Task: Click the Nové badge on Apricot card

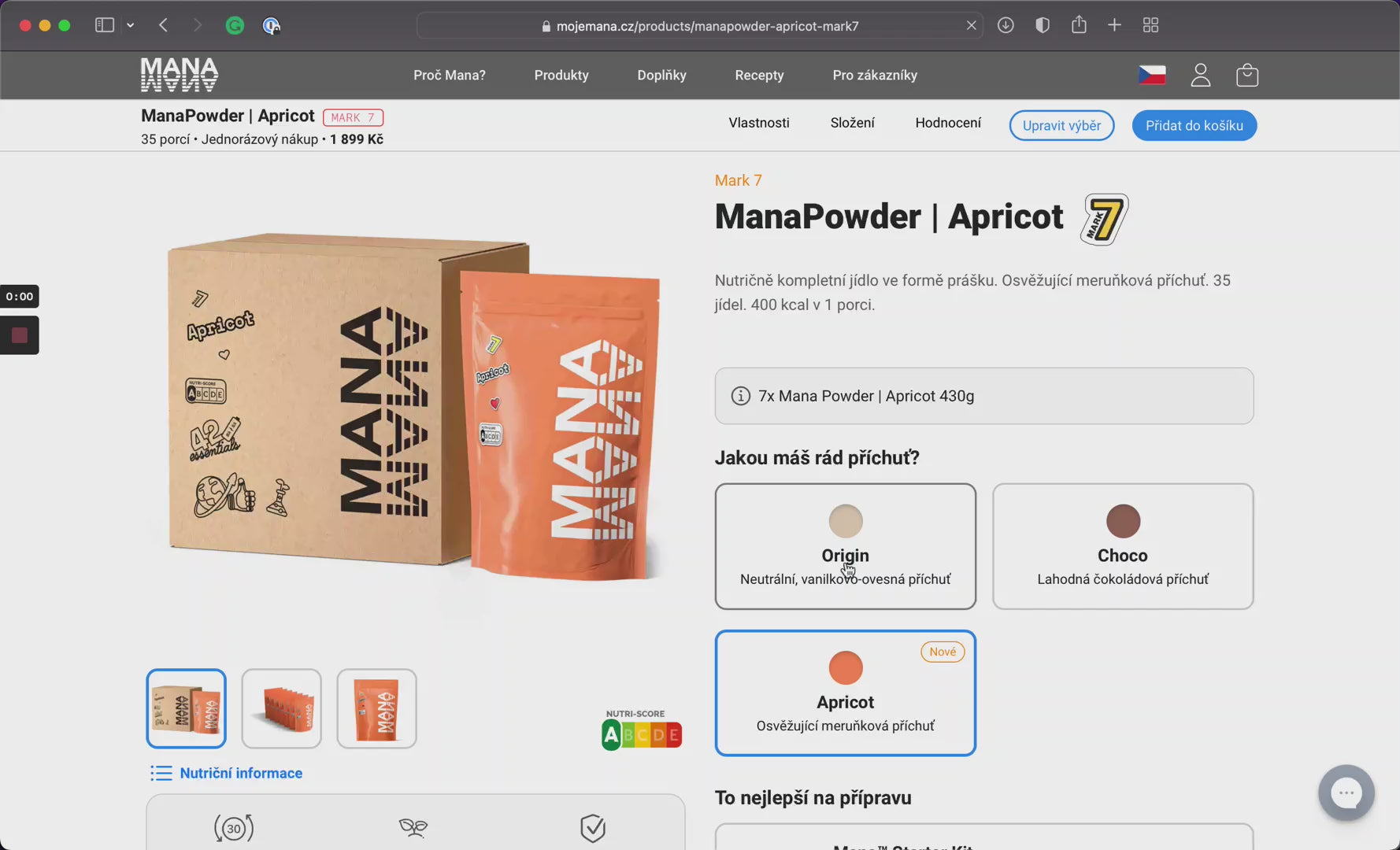Action: [x=943, y=652]
